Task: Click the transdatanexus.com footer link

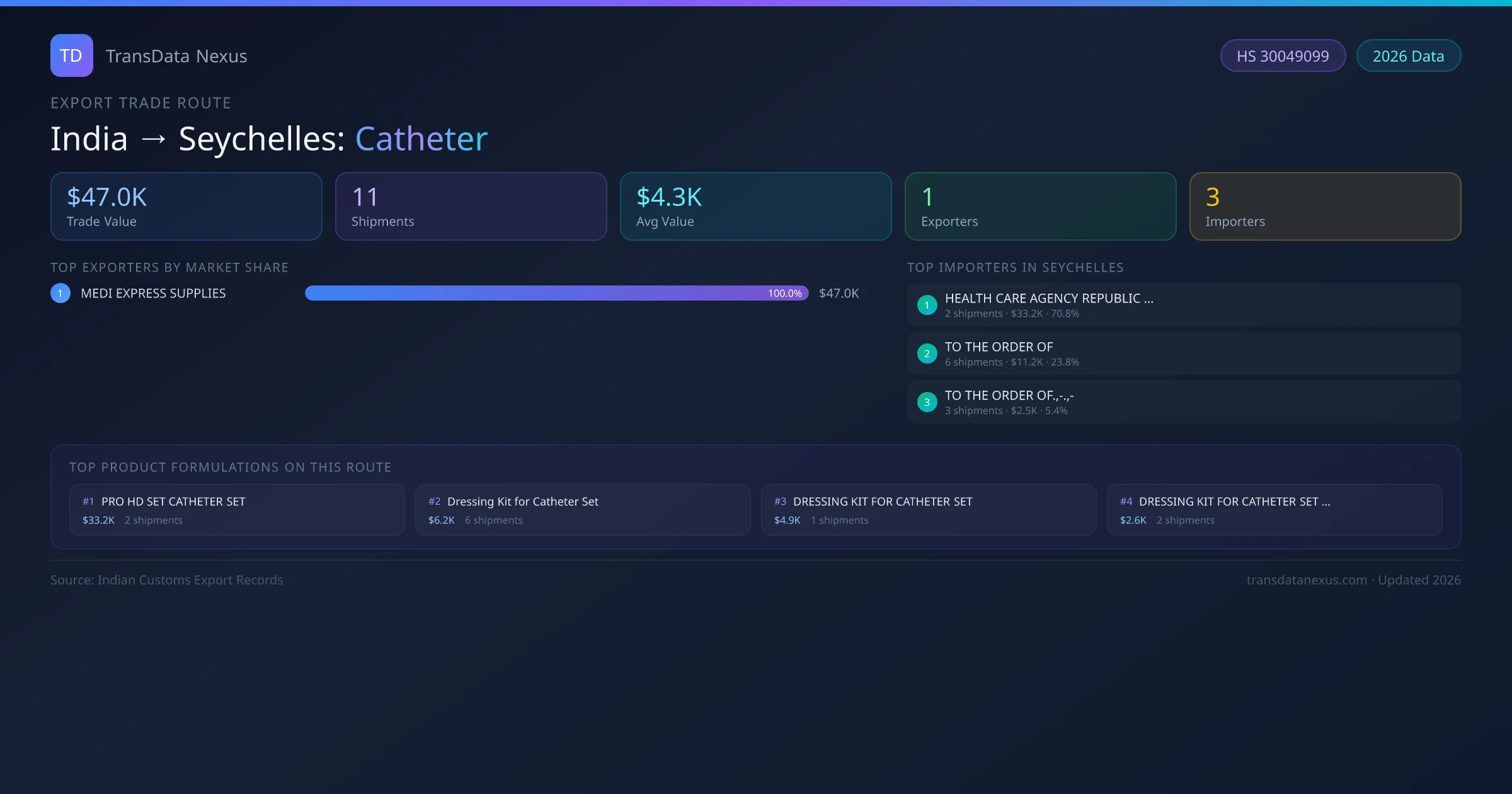Action: point(1306,580)
